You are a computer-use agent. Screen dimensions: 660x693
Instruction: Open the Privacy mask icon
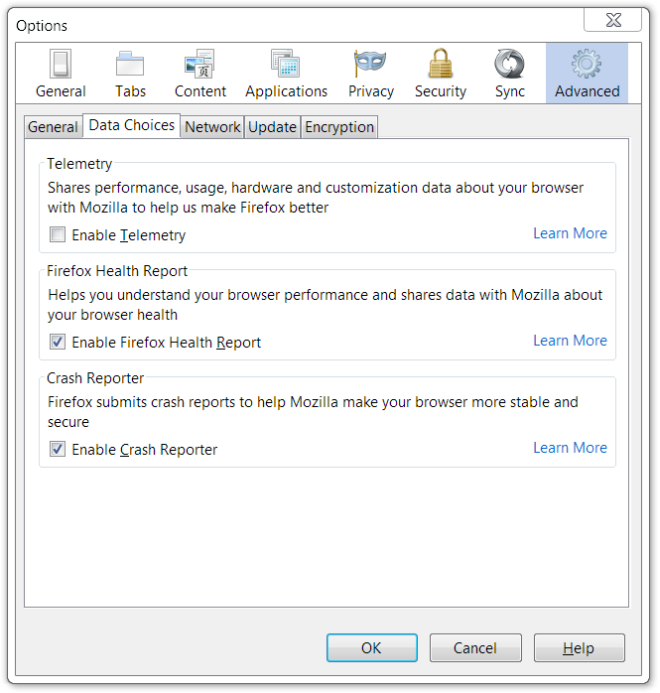click(x=370, y=64)
